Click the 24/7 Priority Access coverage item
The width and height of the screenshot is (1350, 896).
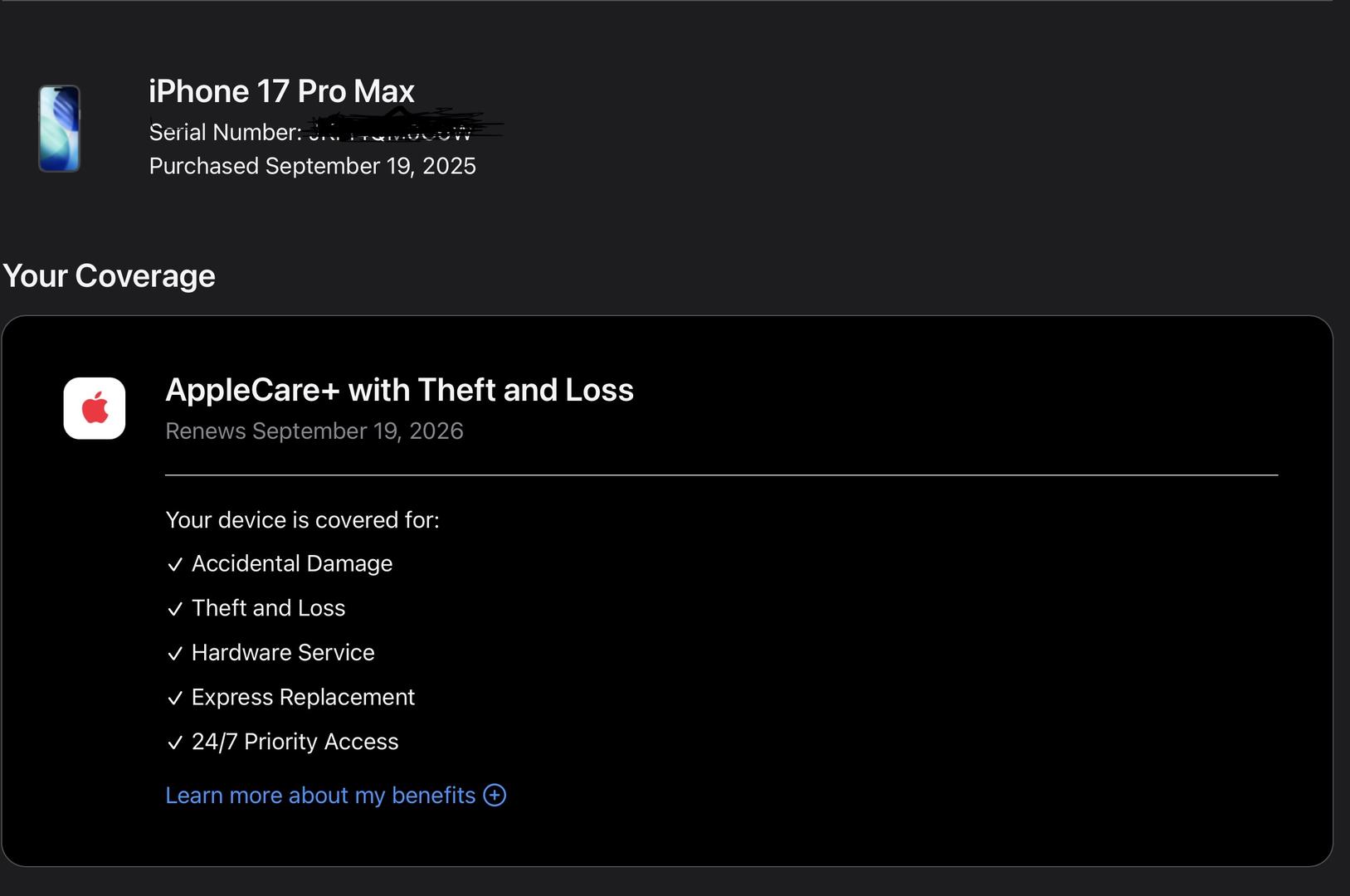tap(295, 742)
